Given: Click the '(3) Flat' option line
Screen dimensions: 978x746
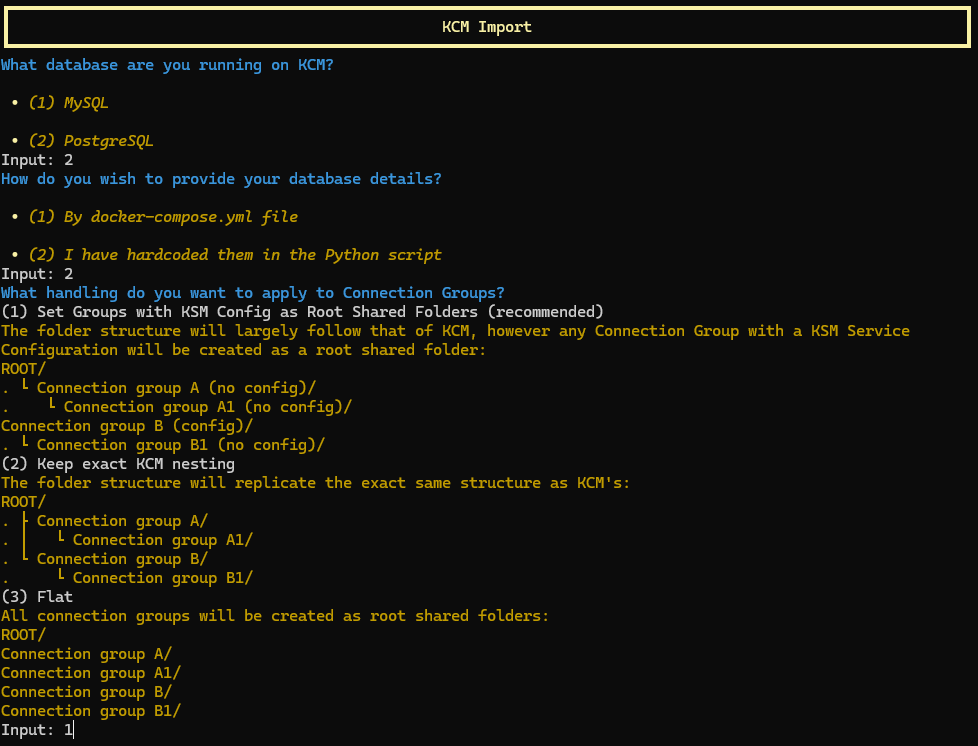Looking at the screenshot, I should 37,597.
